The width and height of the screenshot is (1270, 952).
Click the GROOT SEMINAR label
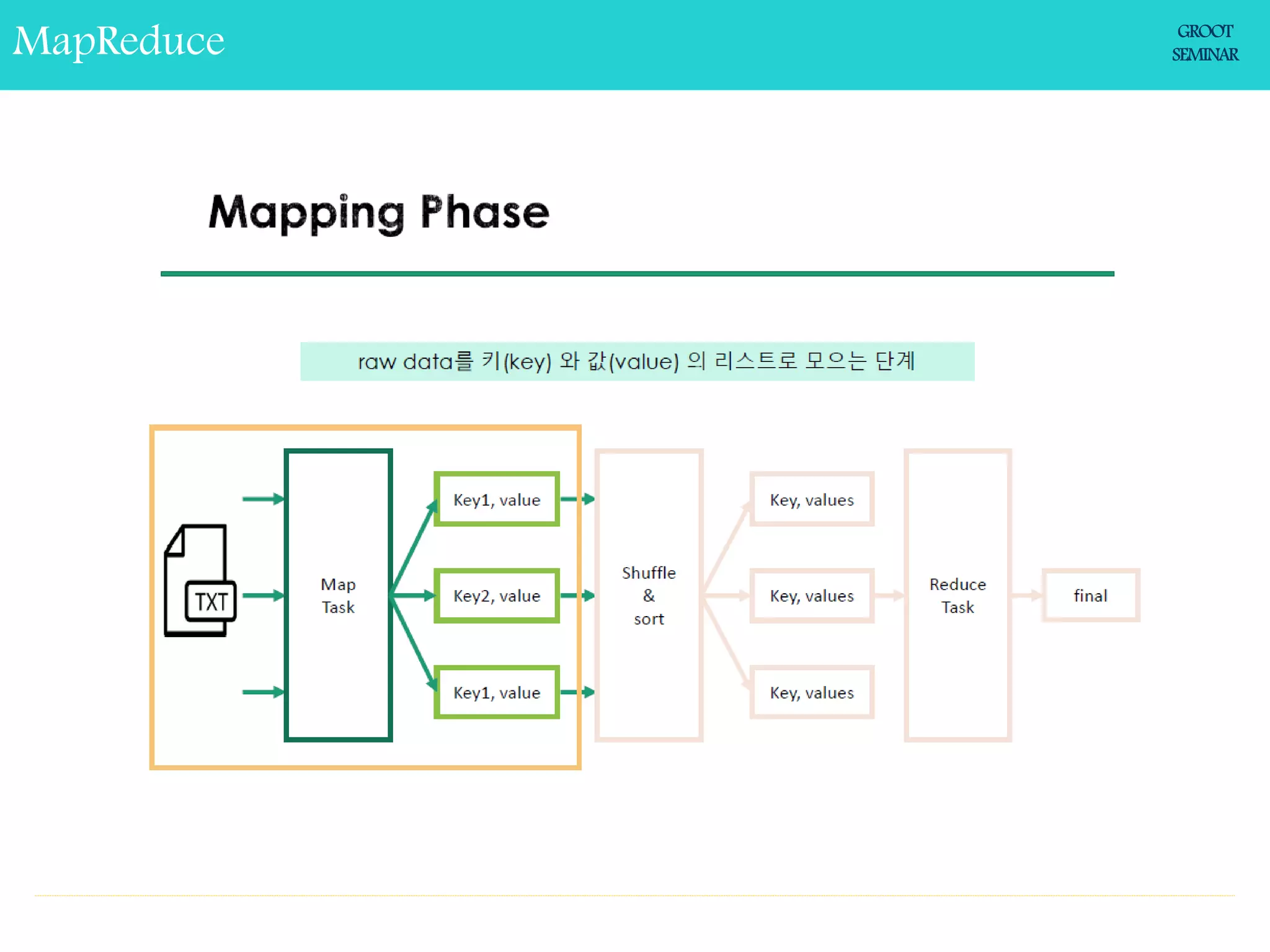point(1204,43)
